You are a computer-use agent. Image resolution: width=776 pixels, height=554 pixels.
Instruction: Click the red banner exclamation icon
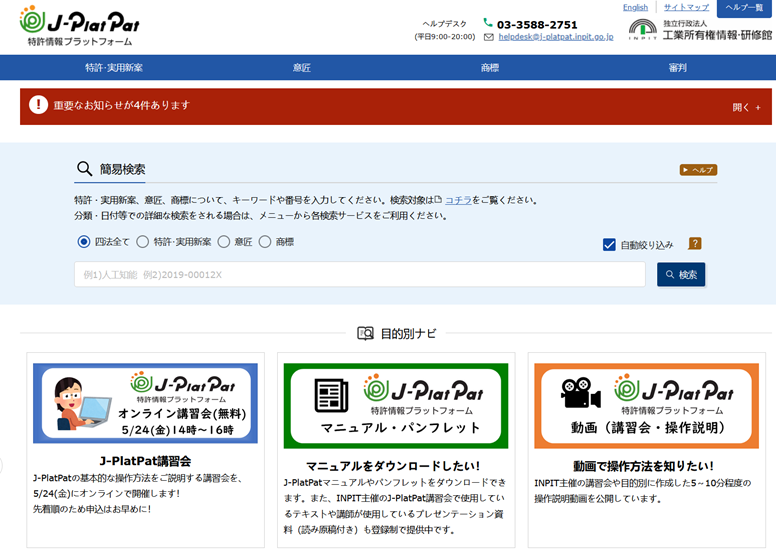click(x=38, y=105)
